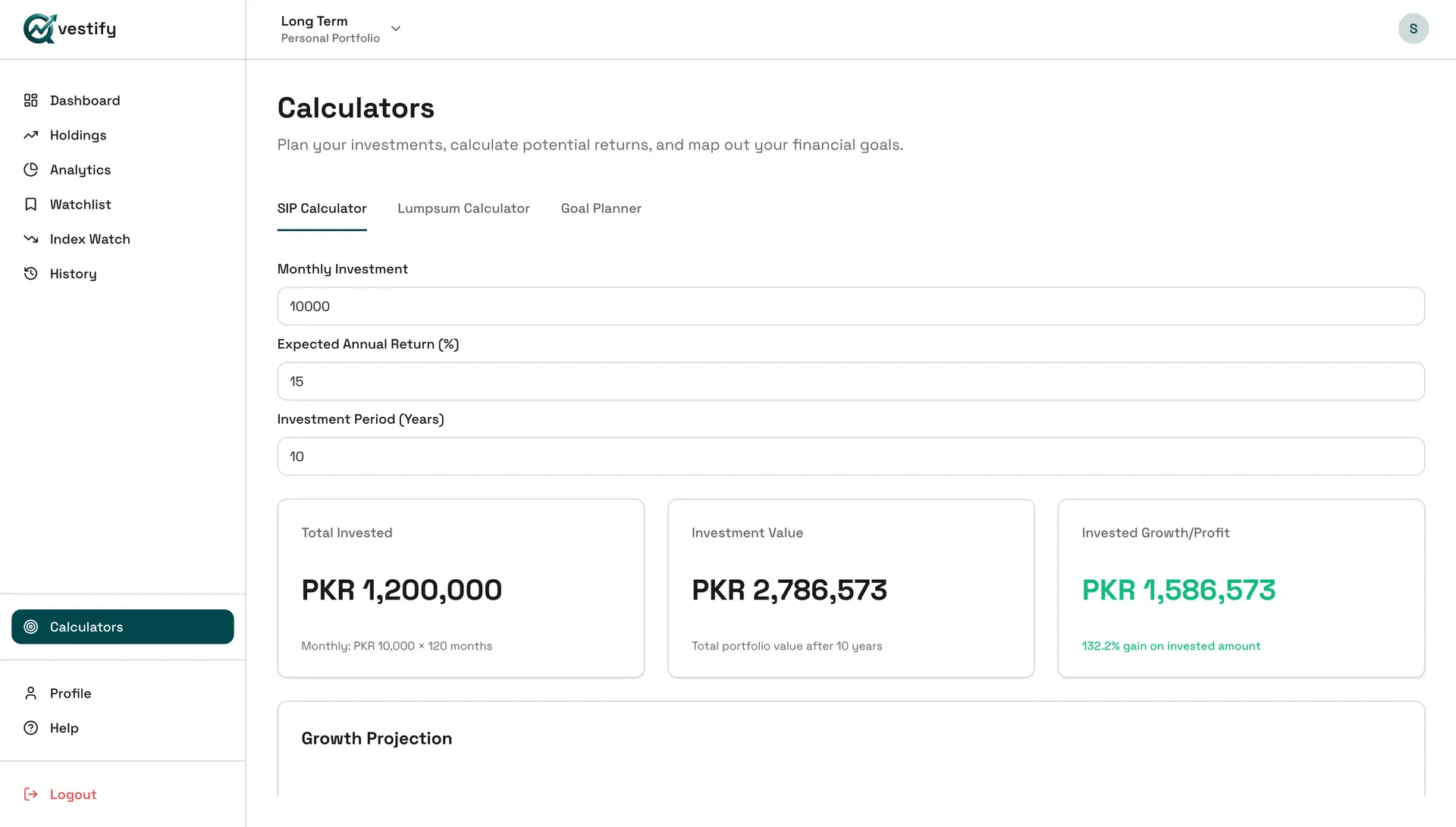Click the Expected Annual Return field
The image size is (1456, 827).
[851, 381]
